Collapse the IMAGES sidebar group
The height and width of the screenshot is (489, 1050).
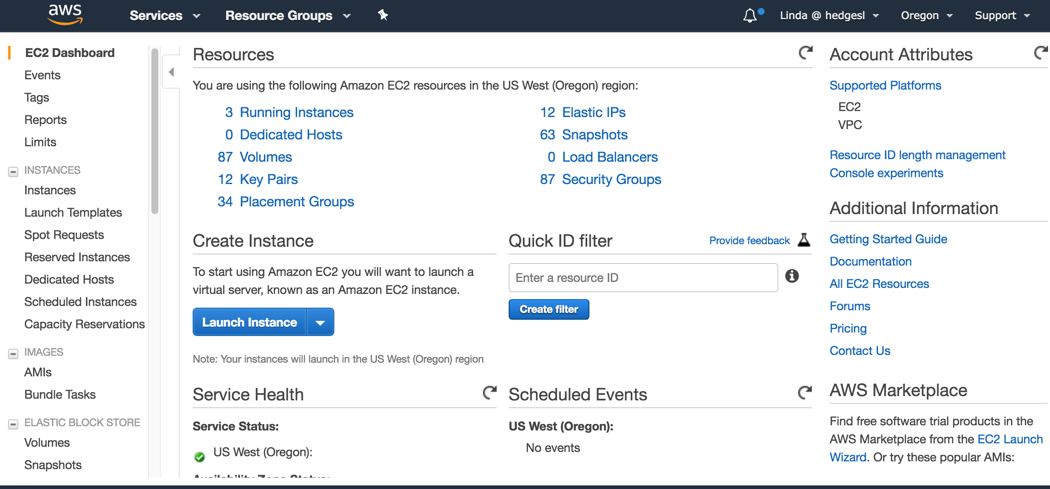(12, 353)
